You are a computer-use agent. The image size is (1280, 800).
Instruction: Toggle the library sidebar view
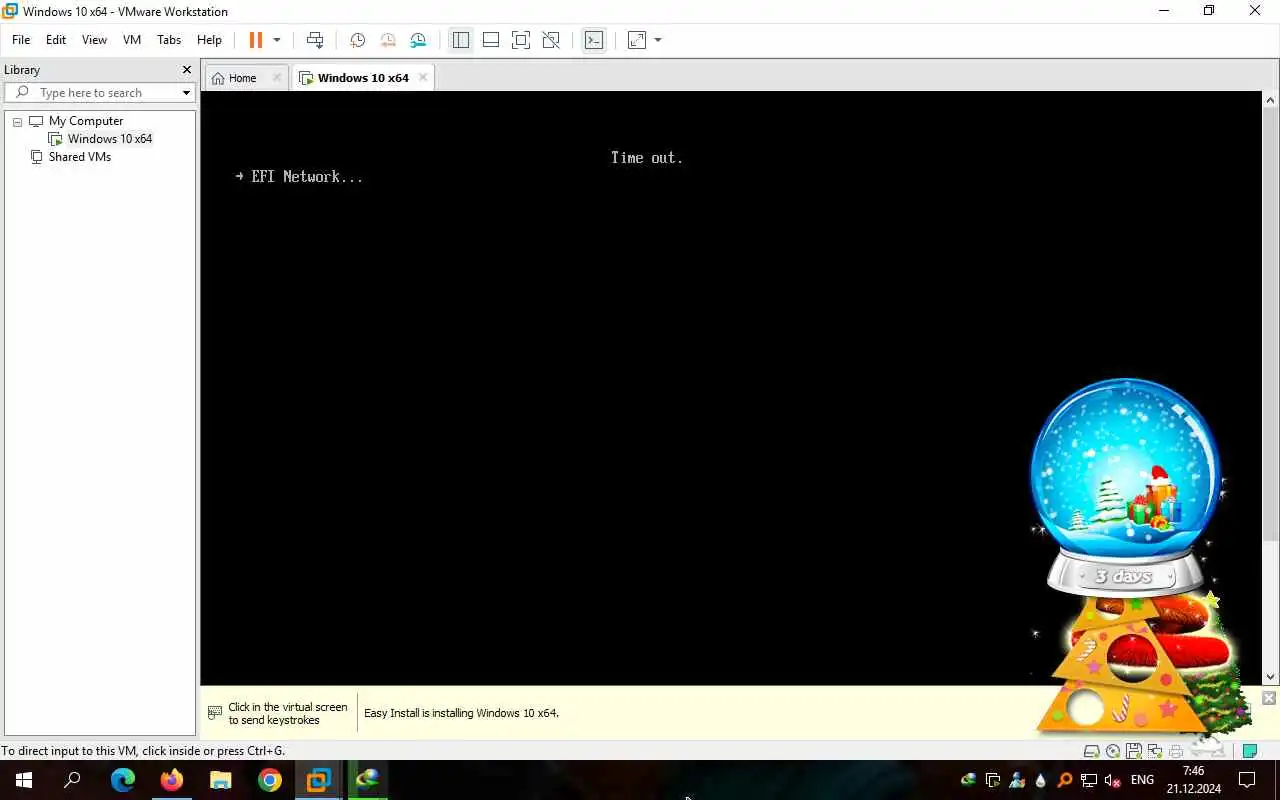461,40
